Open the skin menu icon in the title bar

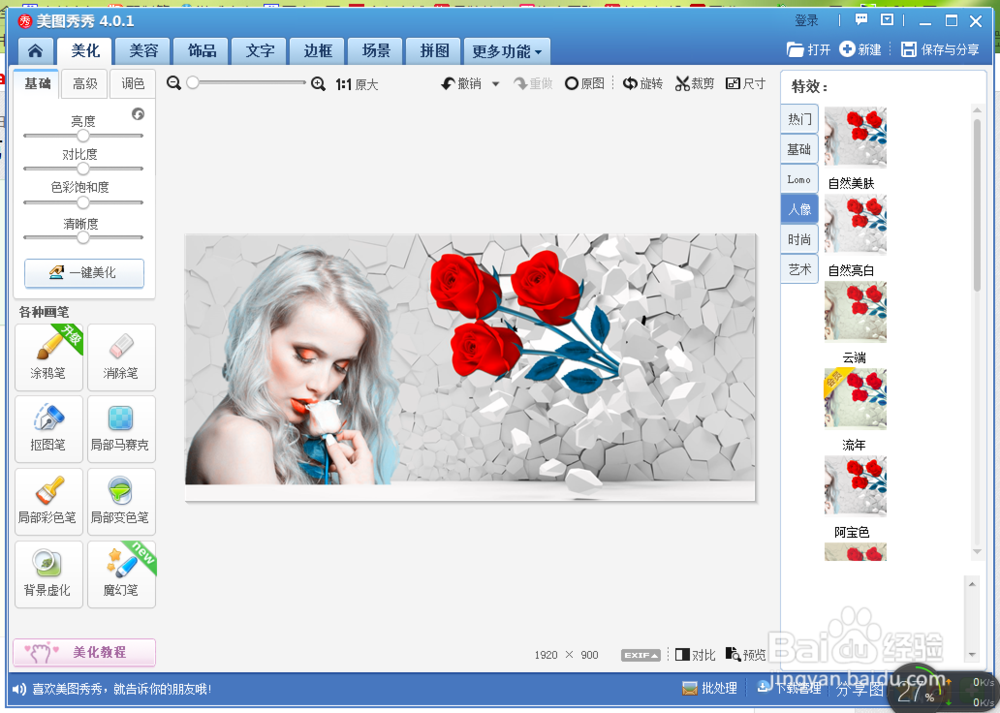[x=887, y=20]
